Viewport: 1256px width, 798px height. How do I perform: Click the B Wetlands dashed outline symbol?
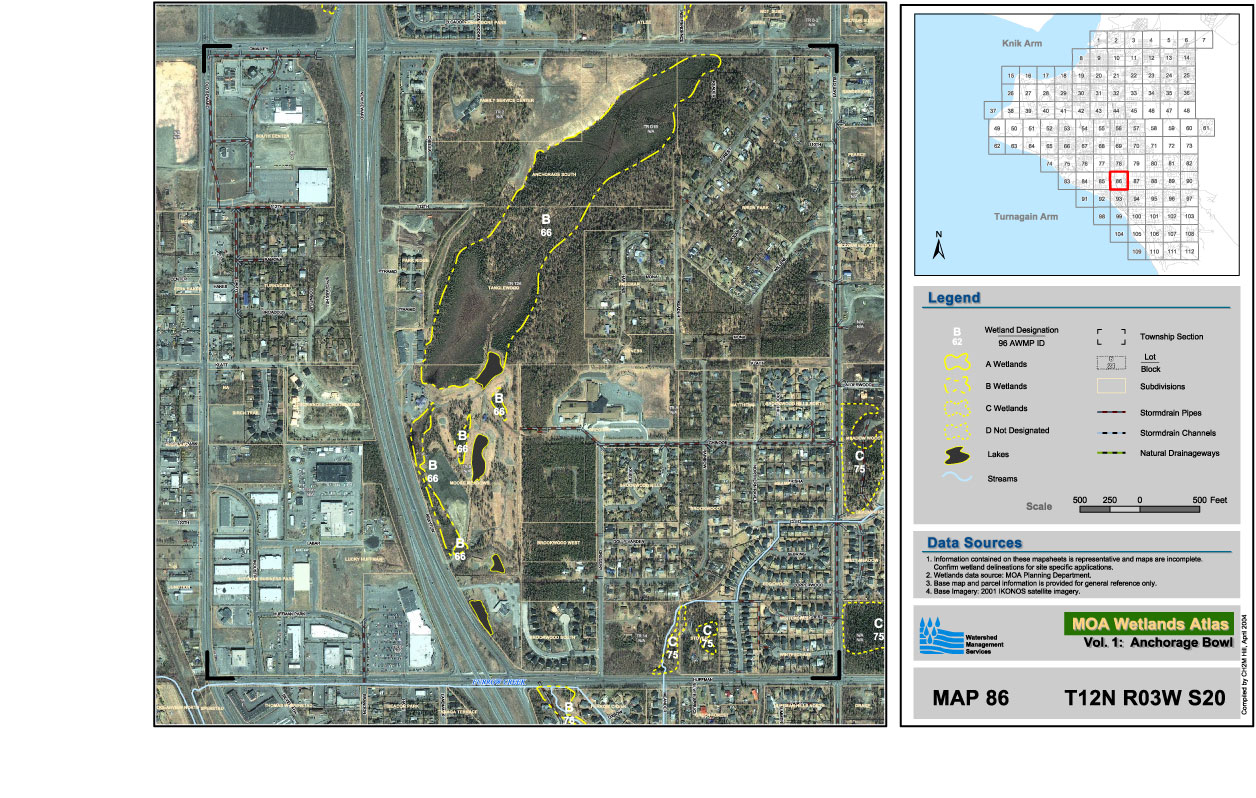click(x=958, y=386)
